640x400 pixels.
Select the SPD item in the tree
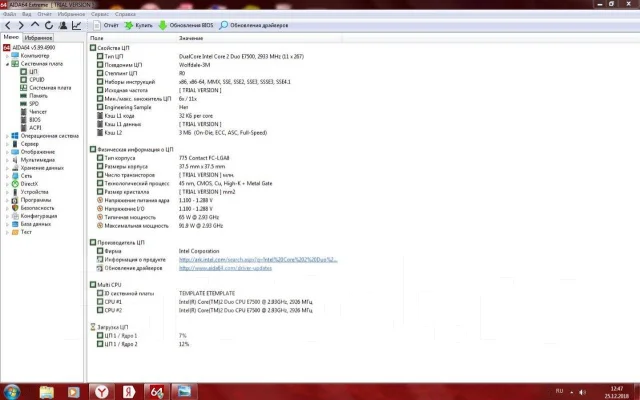[x=34, y=104]
